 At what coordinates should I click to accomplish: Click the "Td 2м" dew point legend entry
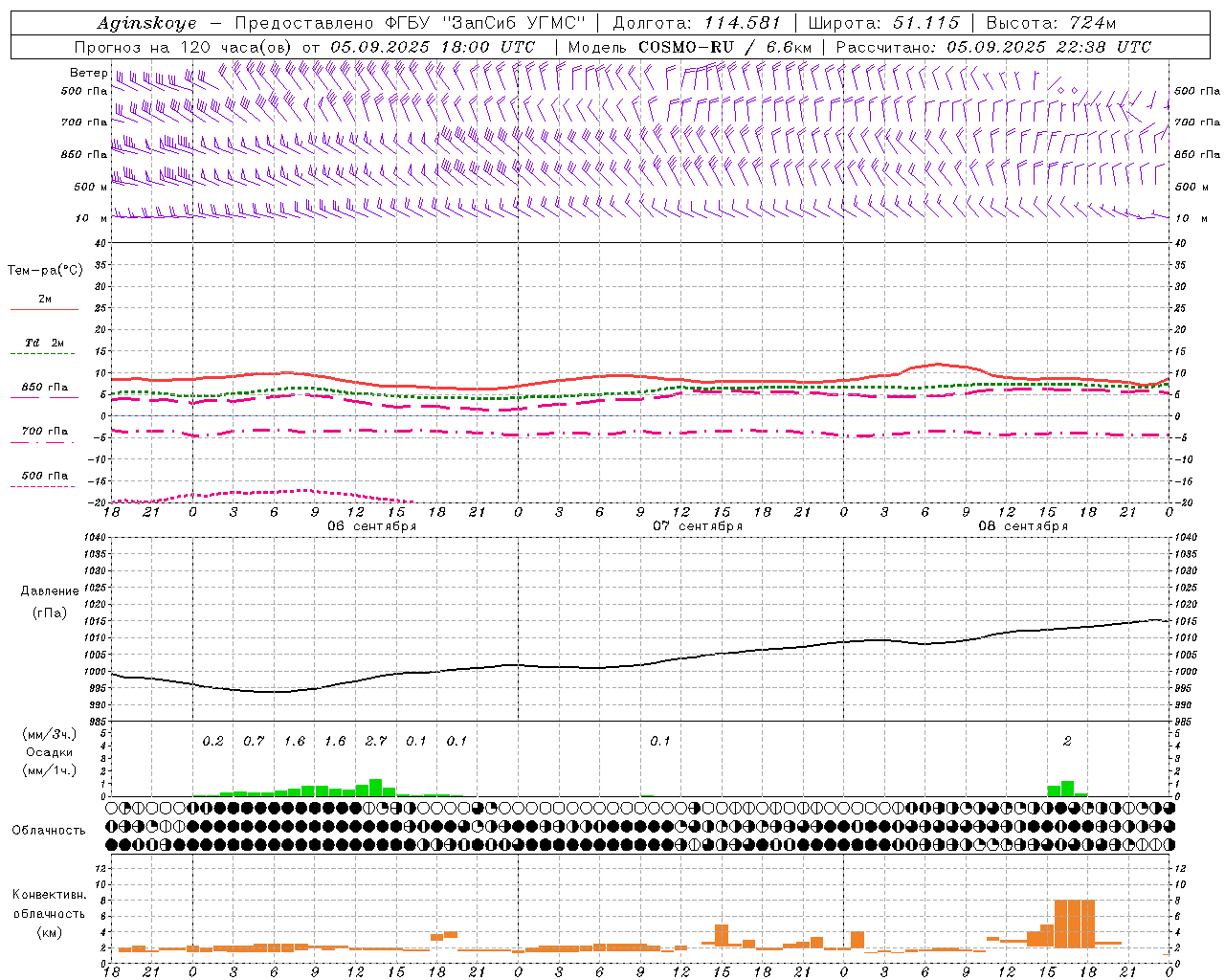pos(44,343)
